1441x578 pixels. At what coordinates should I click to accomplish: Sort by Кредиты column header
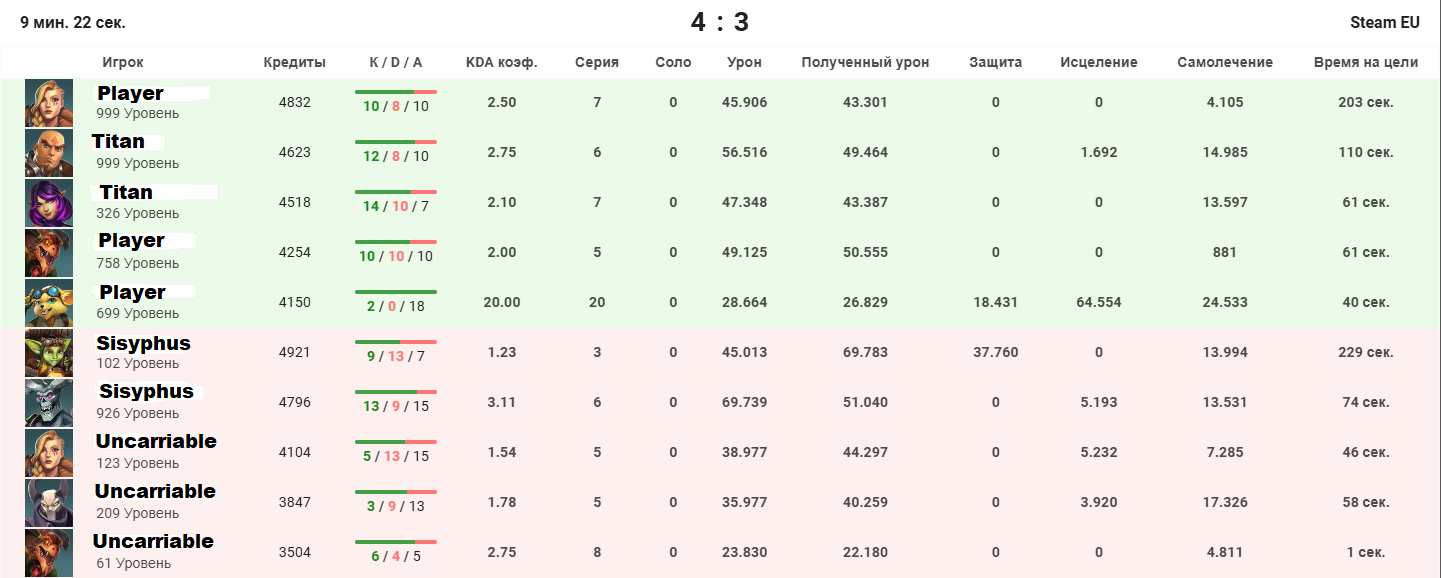coord(295,62)
